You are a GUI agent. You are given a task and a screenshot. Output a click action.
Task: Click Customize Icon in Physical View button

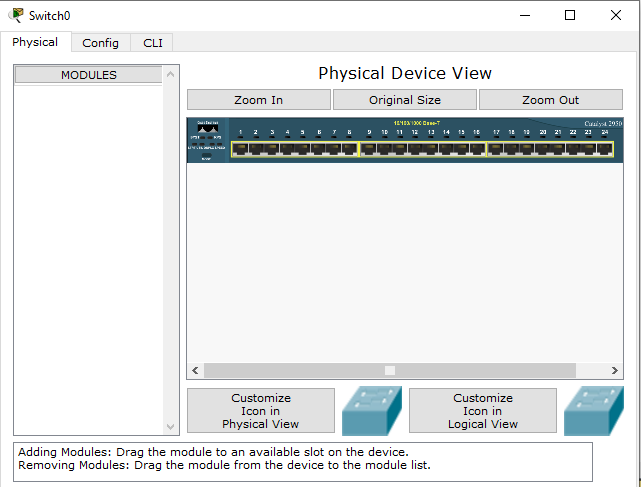[x=260, y=411]
